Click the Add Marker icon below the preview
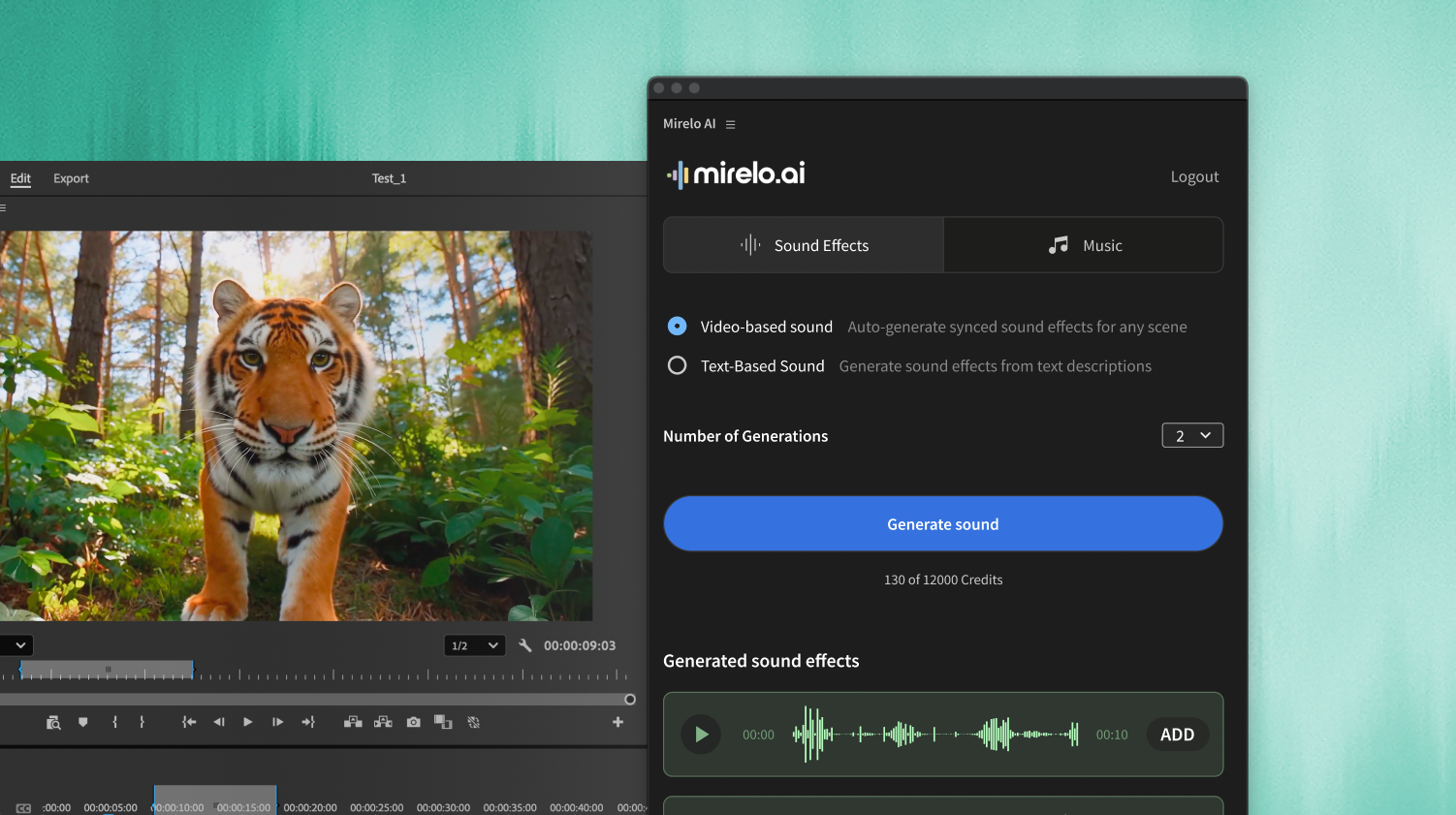Viewport: 1456px width, 815px height. point(82,721)
